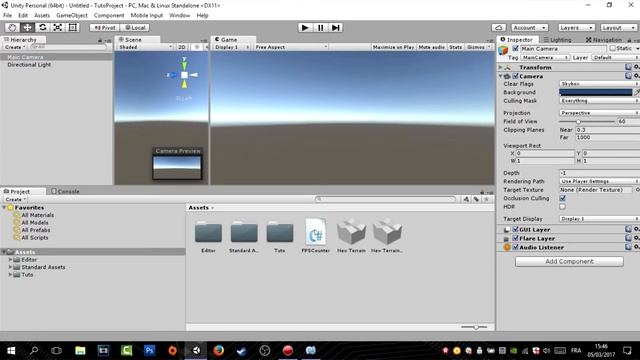Disable the Audio Listener component
Screen dimensions: 640x360
click(x=515, y=247)
